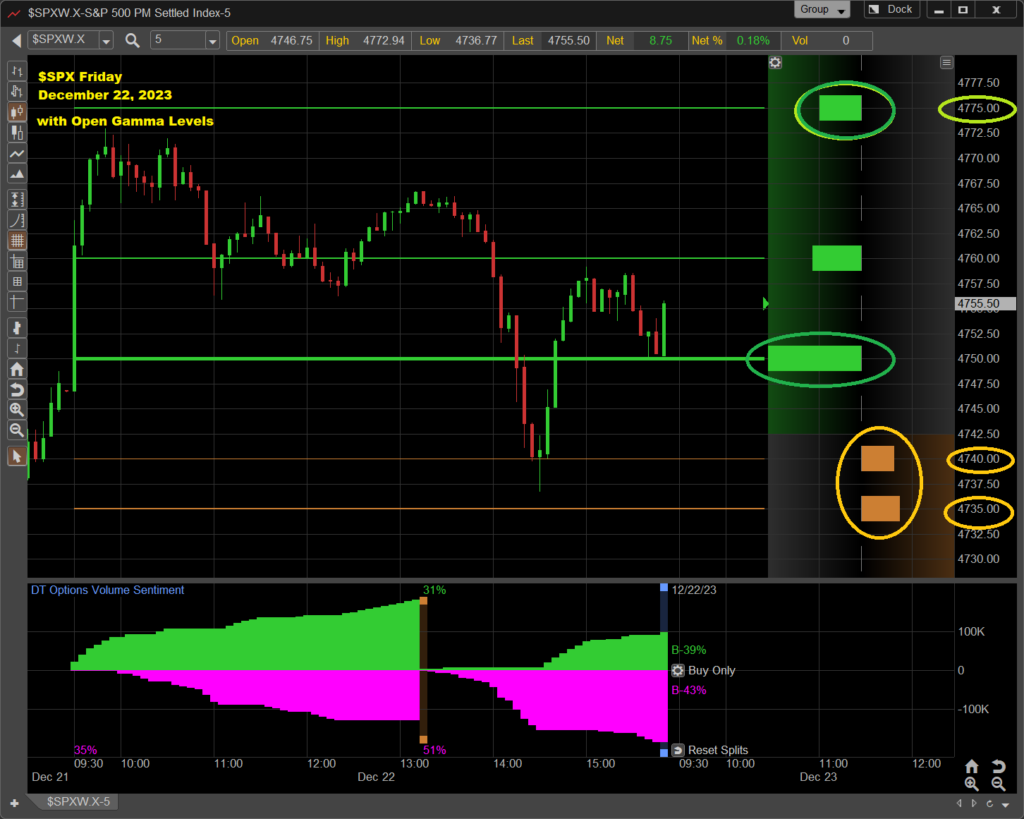Add a new tab with plus button

pyautogui.click(x=14, y=802)
